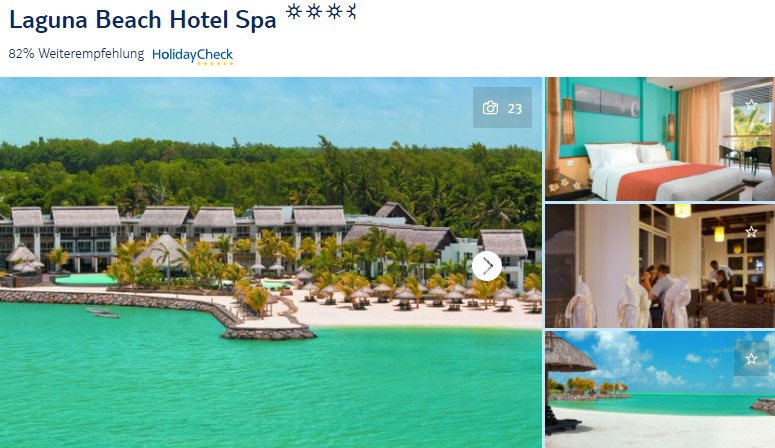Favorite the beach photo with its star

tap(751, 358)
